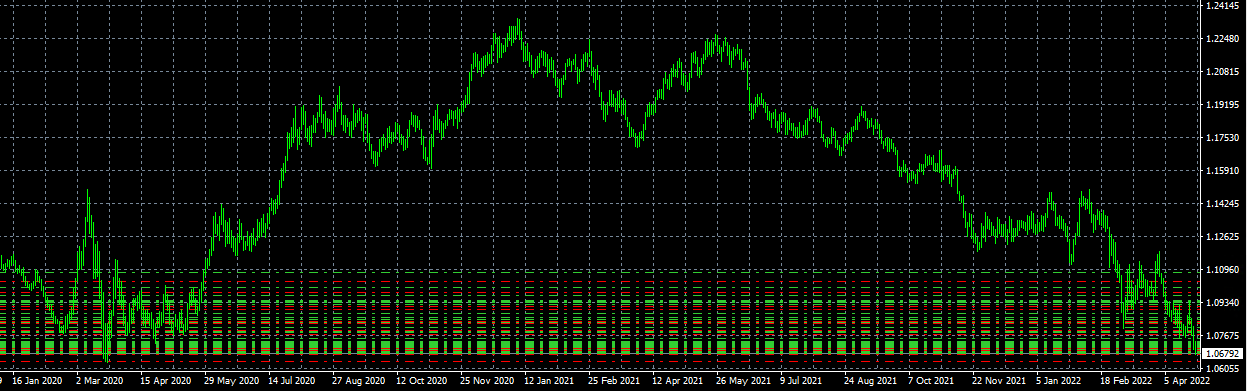1247x391 pixels.
Task: Click the 1.06055 price axis label
Action: coord(1223,369)
